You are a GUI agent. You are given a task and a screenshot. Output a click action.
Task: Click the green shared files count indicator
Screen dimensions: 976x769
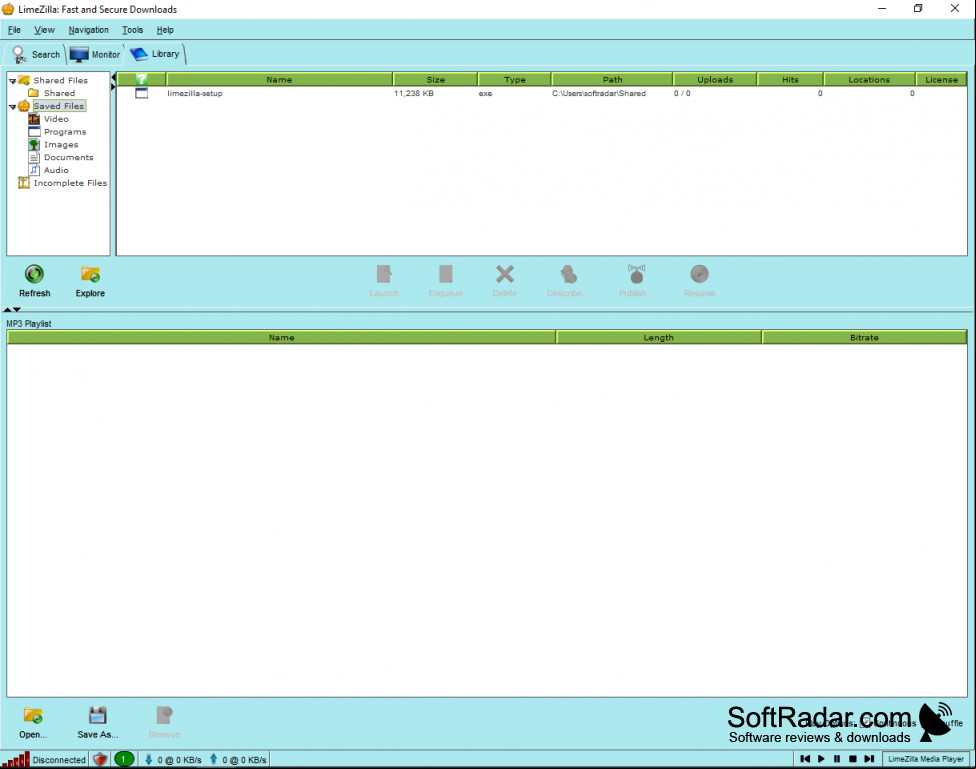coord(124,760)
